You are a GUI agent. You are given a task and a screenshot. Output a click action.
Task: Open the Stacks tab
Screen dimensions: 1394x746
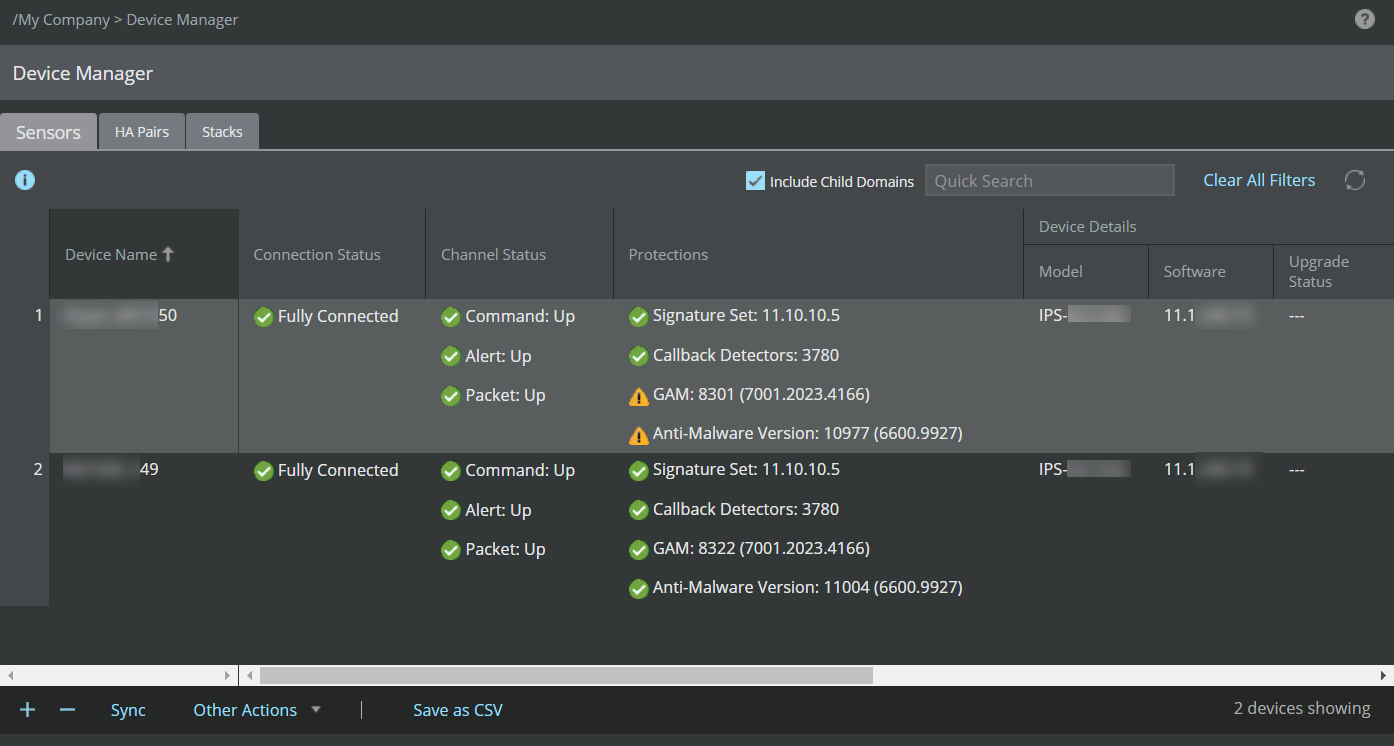[222, 132]
